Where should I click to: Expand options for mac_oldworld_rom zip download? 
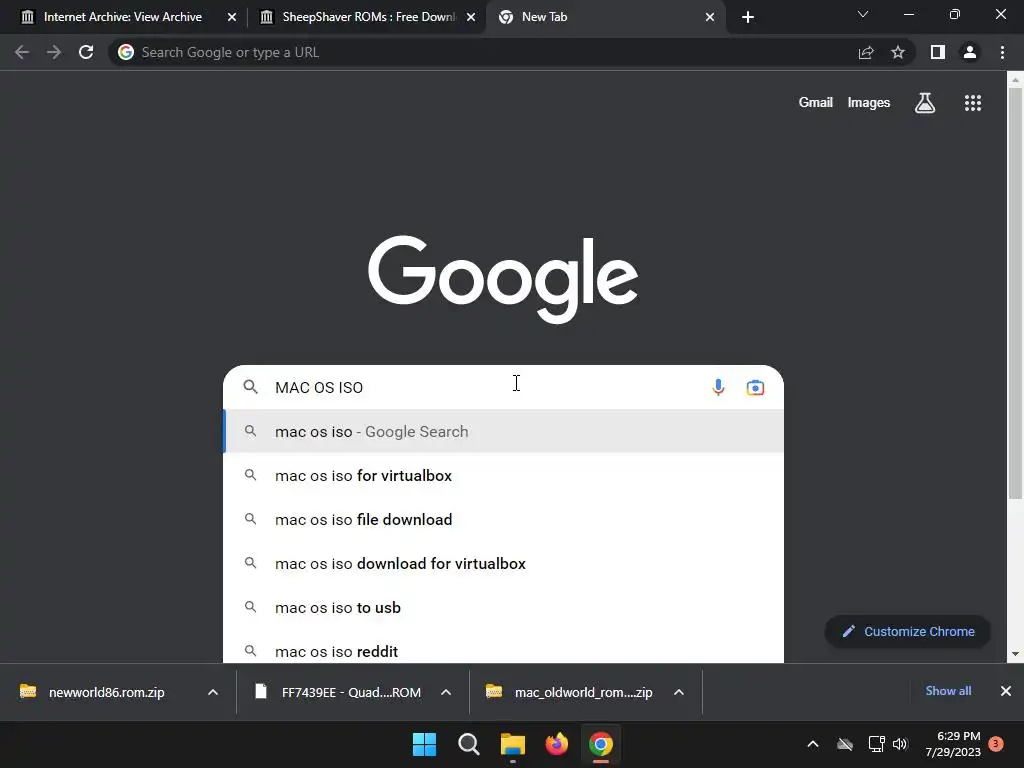pyautogui.click(x=679, y=692)
